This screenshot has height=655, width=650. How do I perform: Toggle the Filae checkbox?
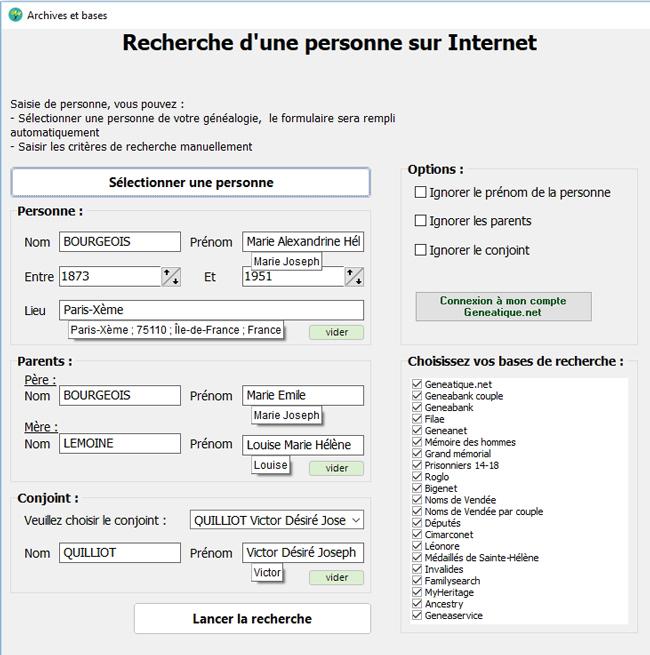click(417, 419)
